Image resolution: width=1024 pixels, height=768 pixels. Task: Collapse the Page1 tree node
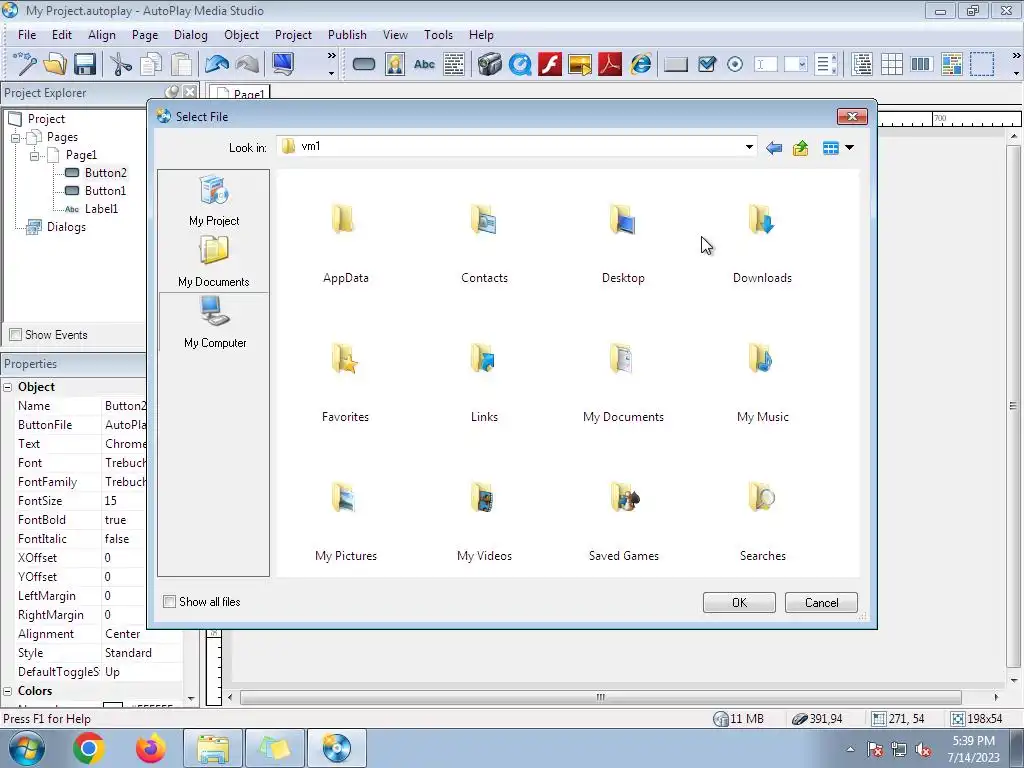(x=34, y=156)
